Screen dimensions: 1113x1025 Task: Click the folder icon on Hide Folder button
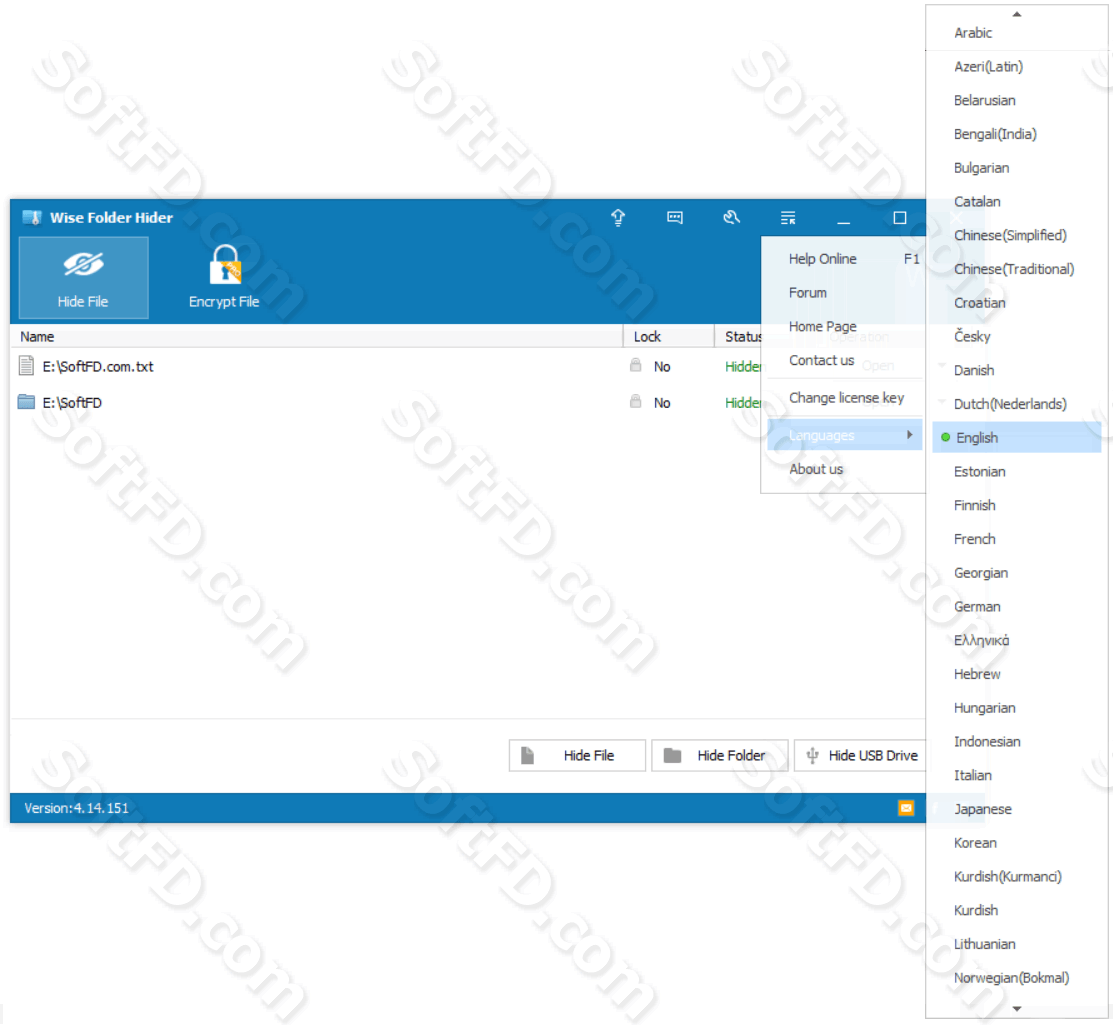pos(672,755)
